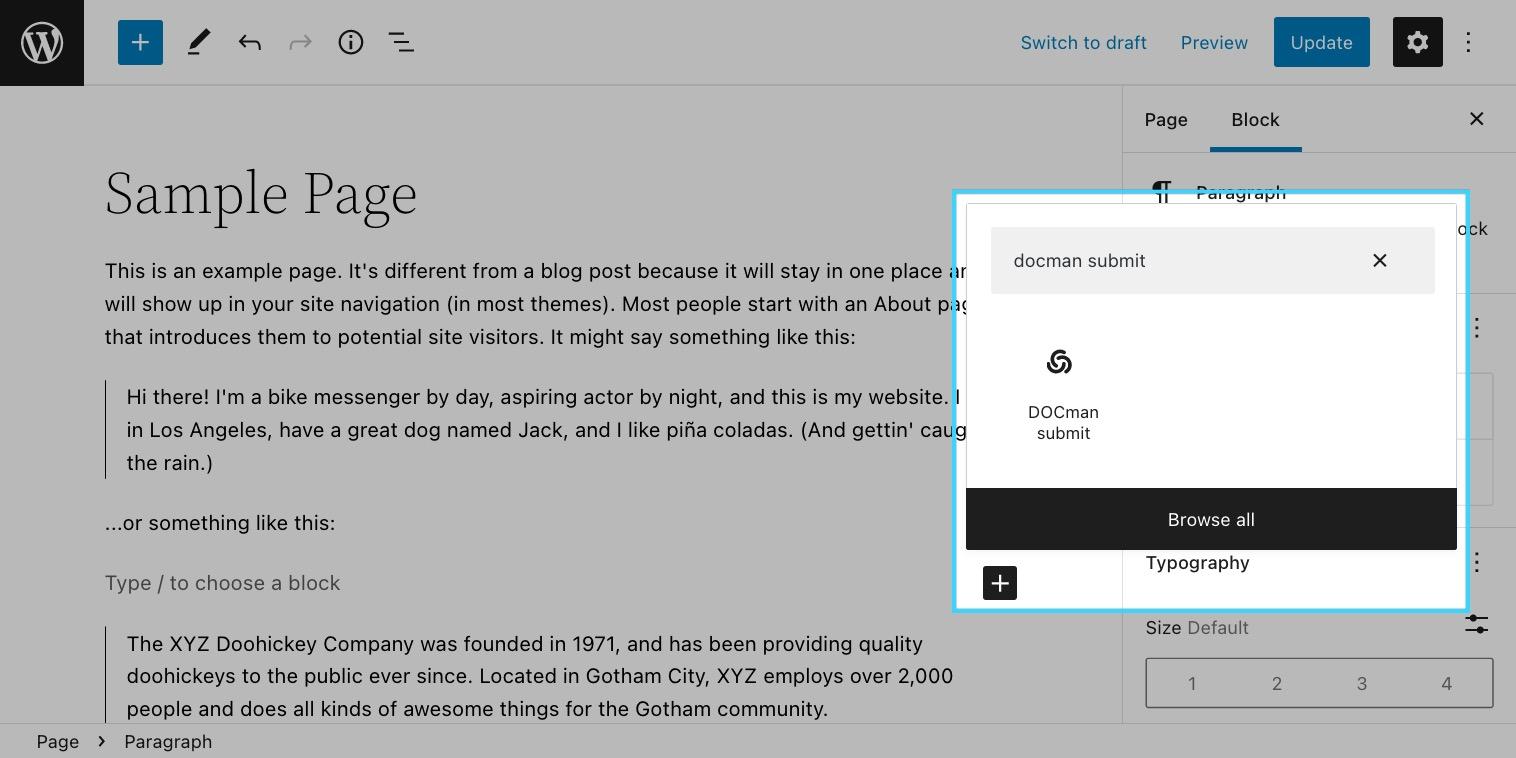
Task: Toggle the block inserter plus button
Action: 140,43
